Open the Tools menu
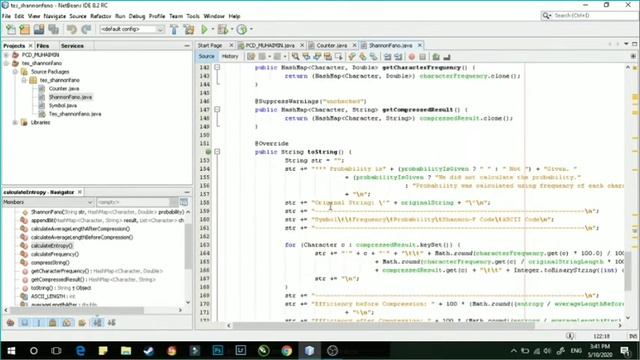Image resolution: width=640 pixels, height=360 pixels. coord(193,16)
